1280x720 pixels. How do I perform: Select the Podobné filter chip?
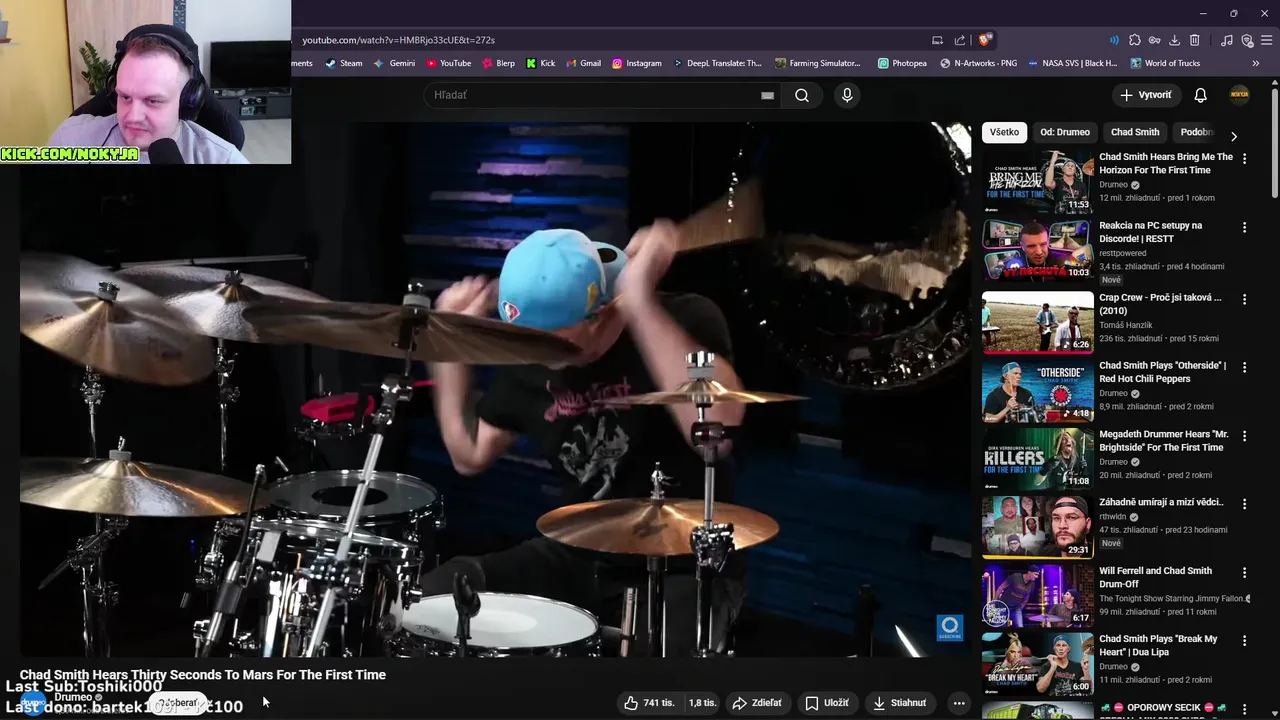coord(1195,132)
